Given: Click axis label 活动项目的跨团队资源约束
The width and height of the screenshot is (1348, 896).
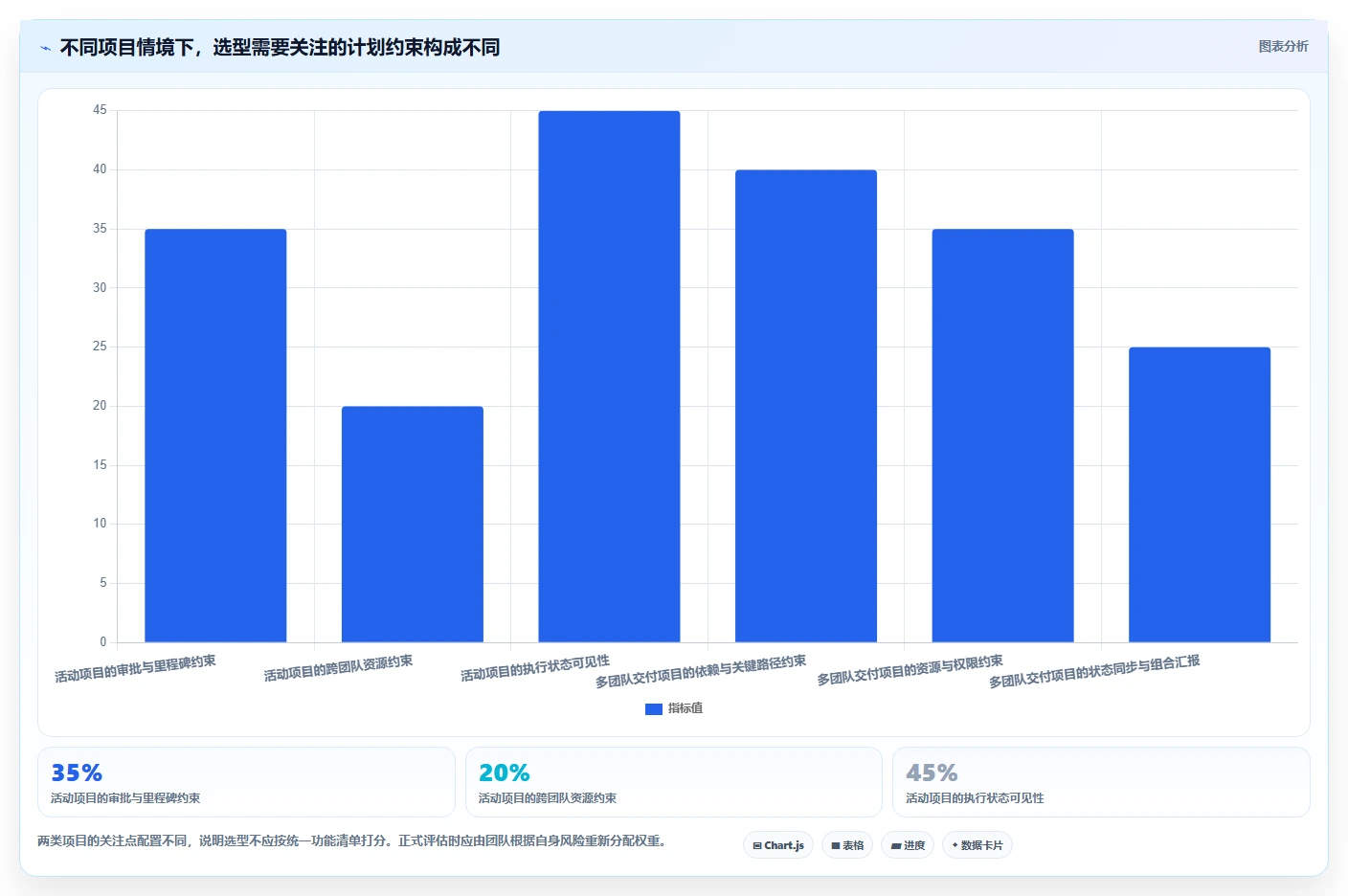Looking at the screenshot, I should click(x=338, y=668).
